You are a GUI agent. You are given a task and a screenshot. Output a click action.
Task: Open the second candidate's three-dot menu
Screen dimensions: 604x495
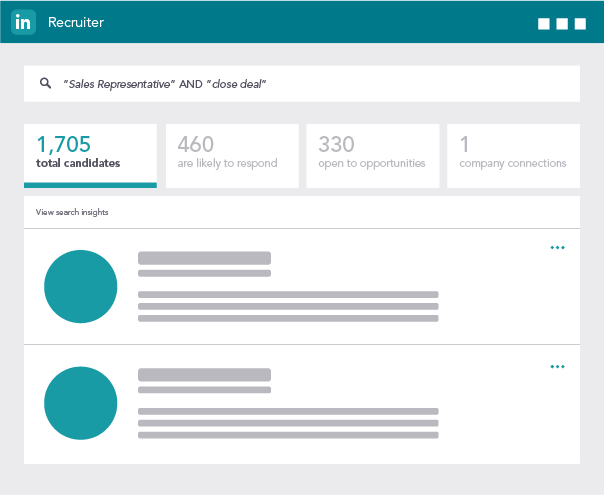[x=557, y=366]
